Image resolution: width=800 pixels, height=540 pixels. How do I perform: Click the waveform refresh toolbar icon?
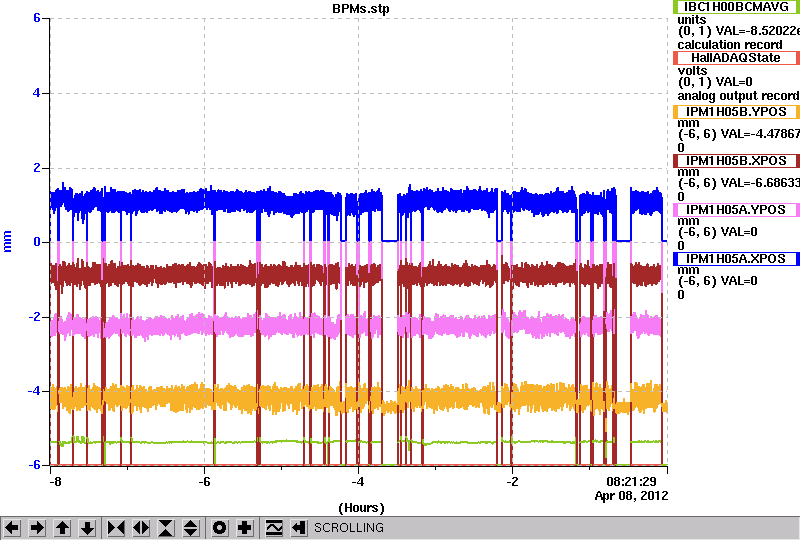click(x=274, y=528)
